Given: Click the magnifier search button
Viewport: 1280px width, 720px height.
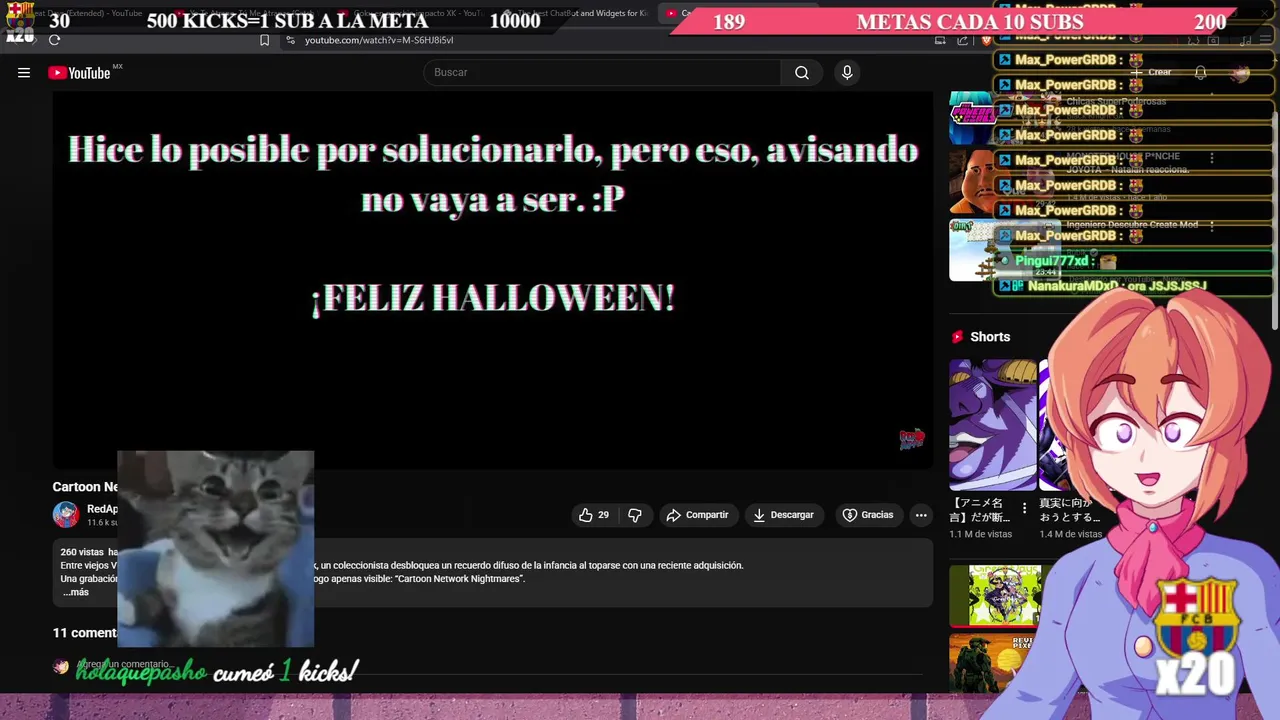Looking at the screenshot, I should pos(802,72).
